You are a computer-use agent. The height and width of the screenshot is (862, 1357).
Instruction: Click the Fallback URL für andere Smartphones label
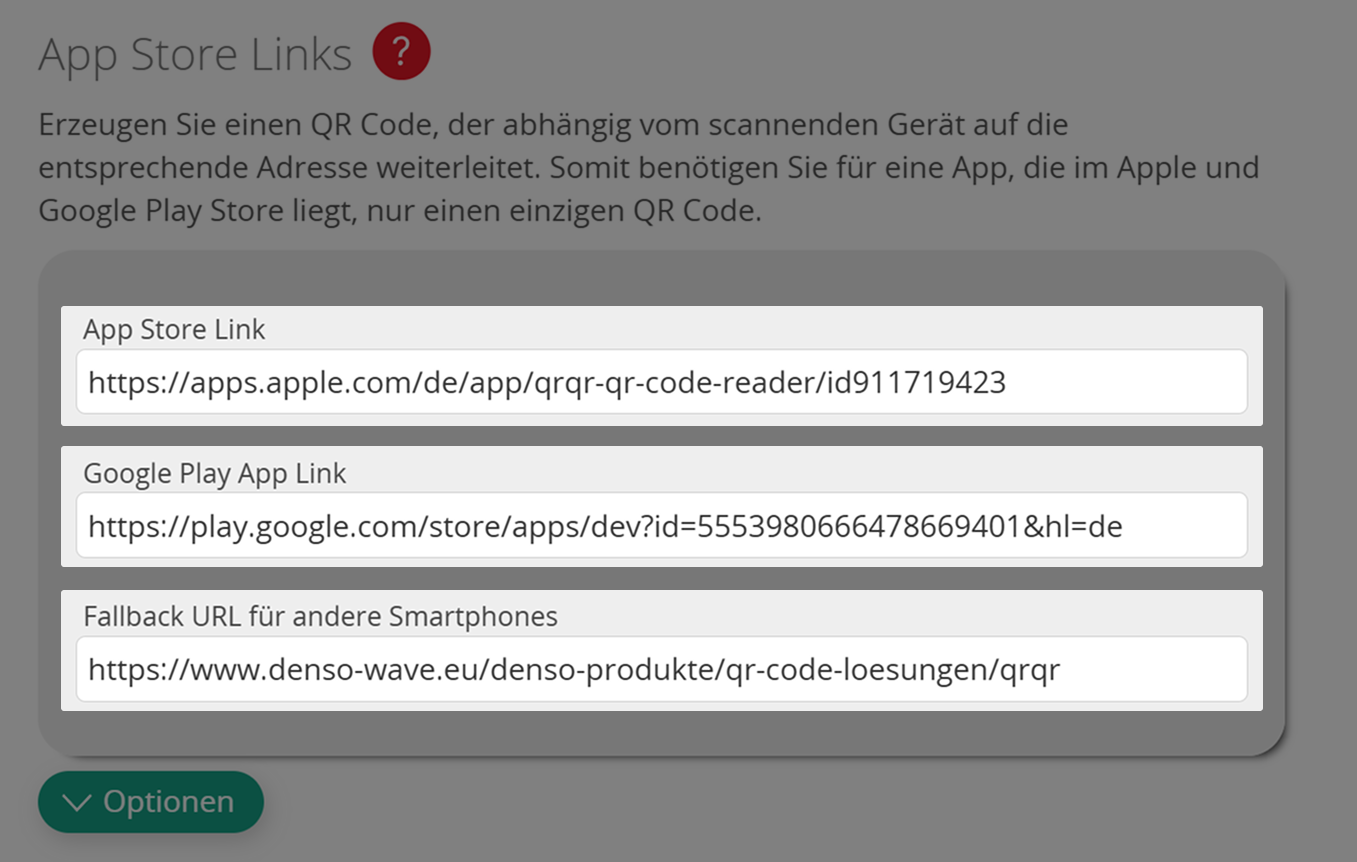click(x=321, y=616)
